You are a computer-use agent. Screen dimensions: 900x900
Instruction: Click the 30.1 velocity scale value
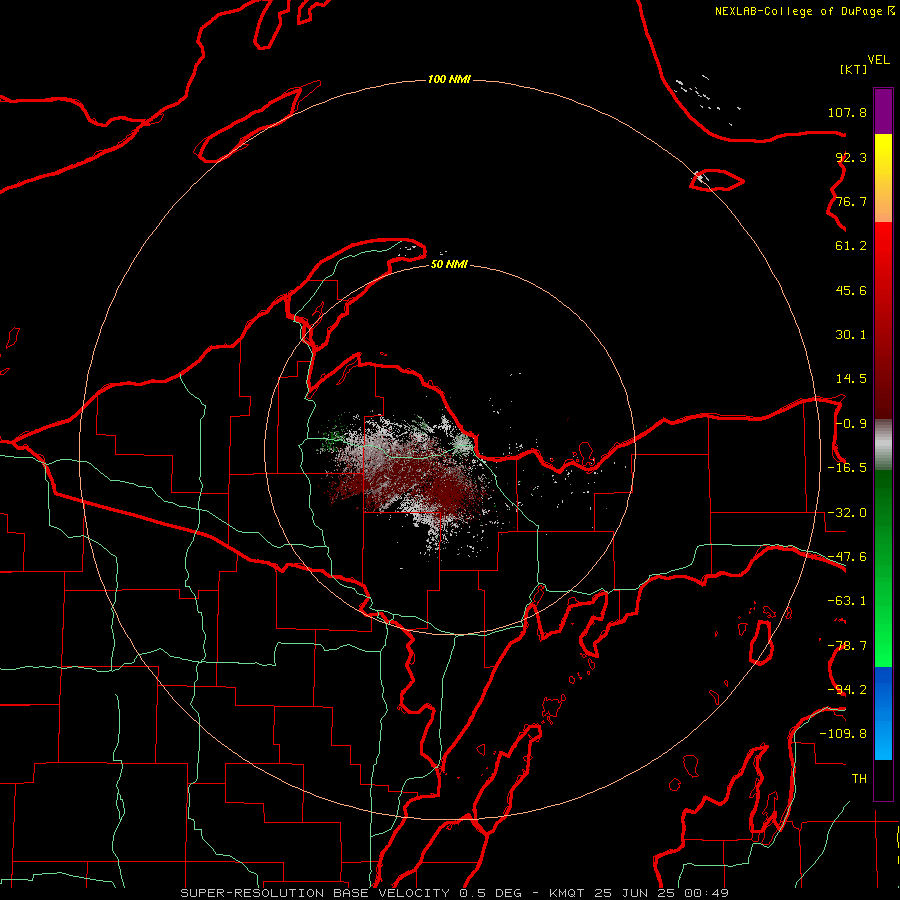coord(851,335)
